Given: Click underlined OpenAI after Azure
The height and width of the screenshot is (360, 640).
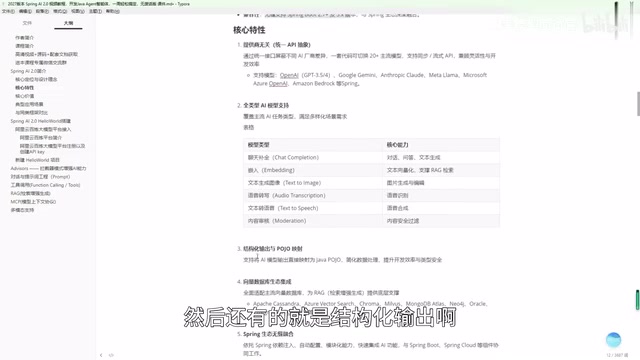Looking at the screenshot, I should 278,83.
